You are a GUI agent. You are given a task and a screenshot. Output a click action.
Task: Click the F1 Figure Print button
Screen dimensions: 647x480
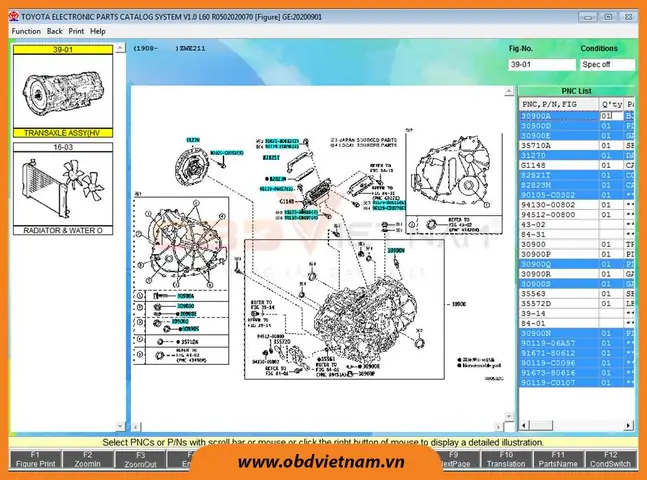(x=35, y=459)
